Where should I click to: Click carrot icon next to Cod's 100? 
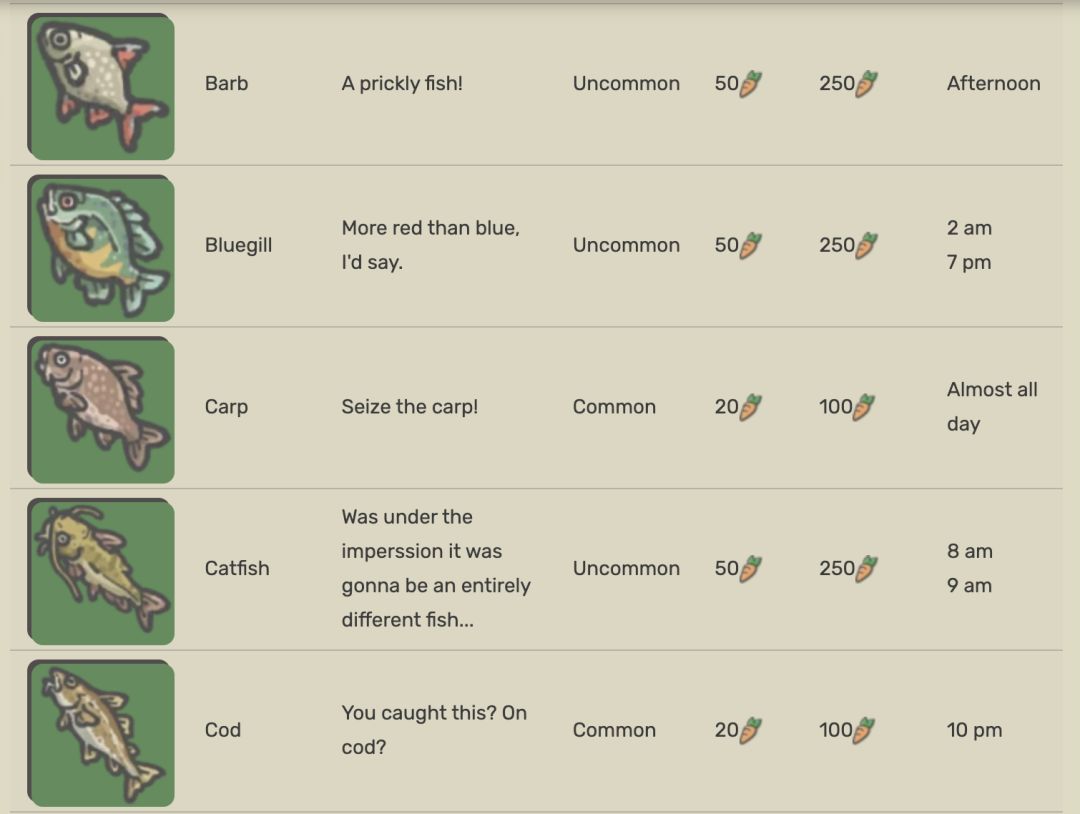pyautogui.click(x=864, y=730)
